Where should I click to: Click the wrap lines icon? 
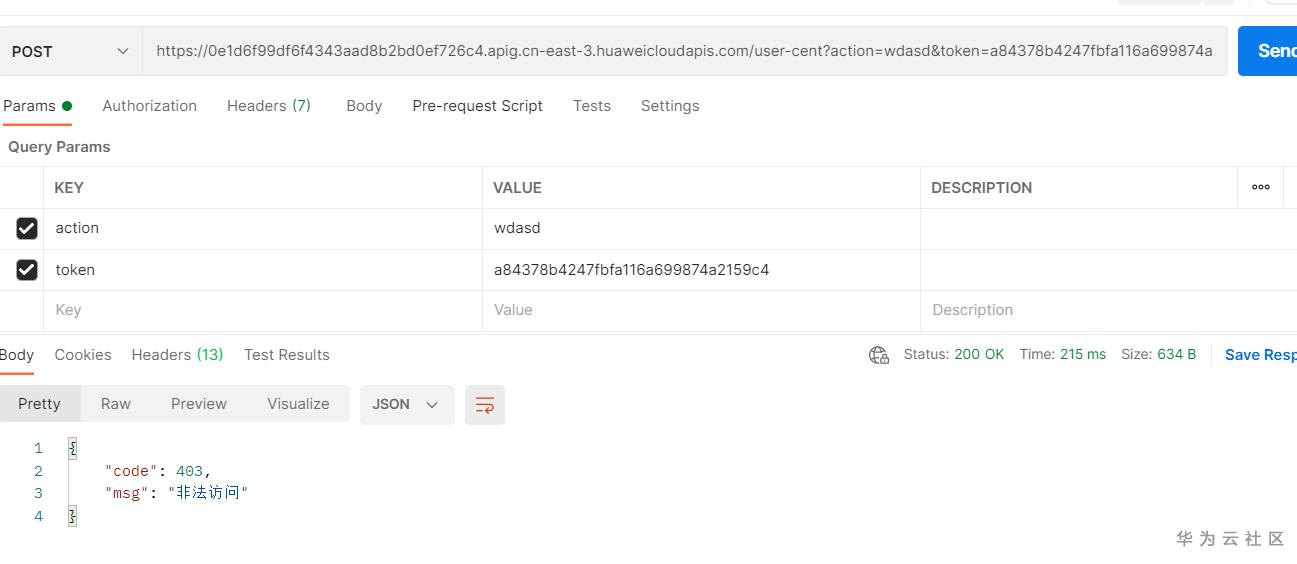485,405
